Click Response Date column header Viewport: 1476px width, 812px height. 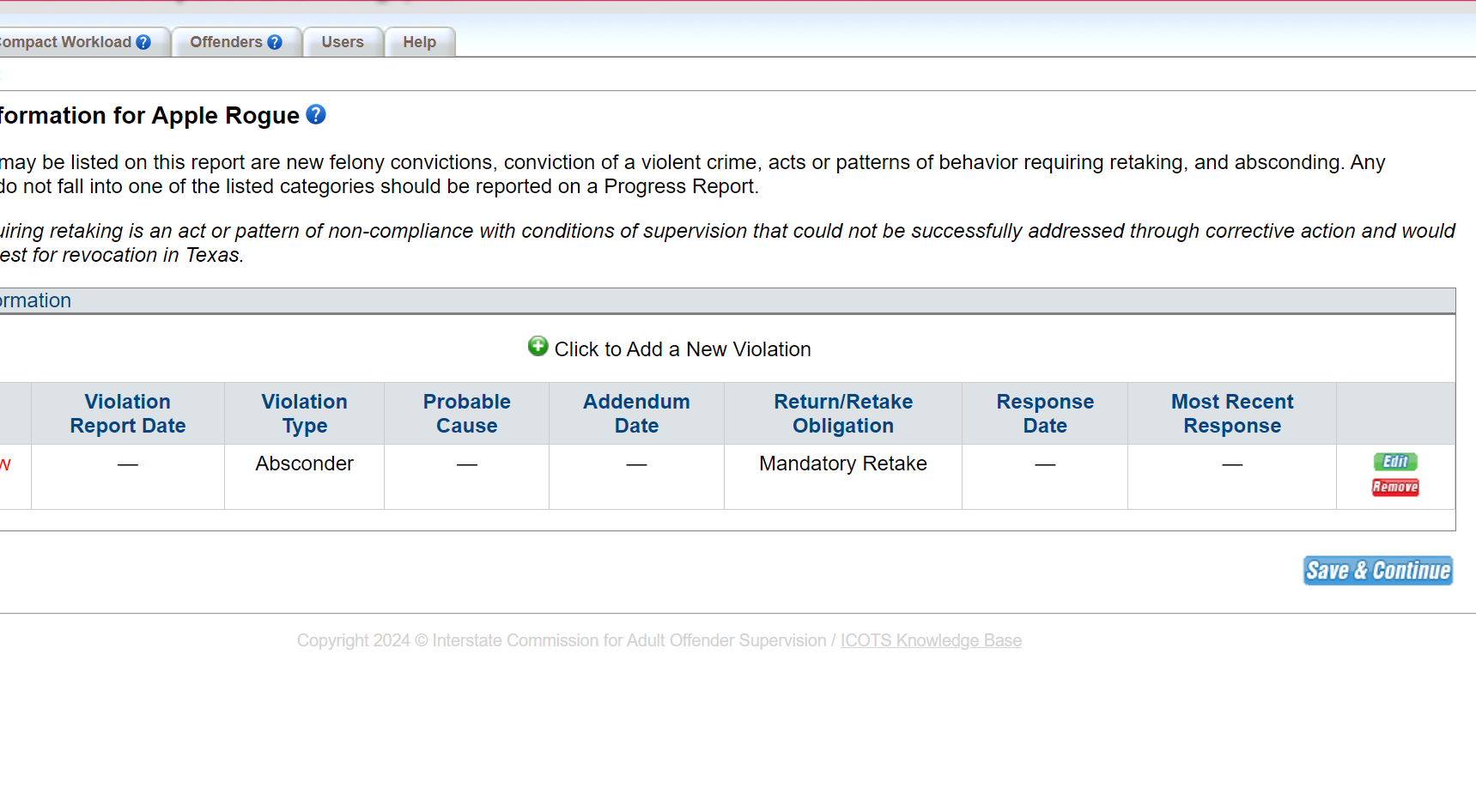(x=1045, y=414)
